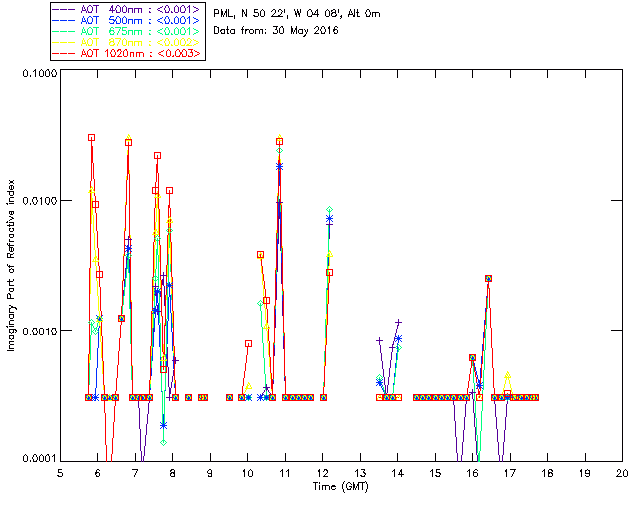
Task: Click the 5 tick on the time axis
Action: pyautogui.click(x=60, y=472)
